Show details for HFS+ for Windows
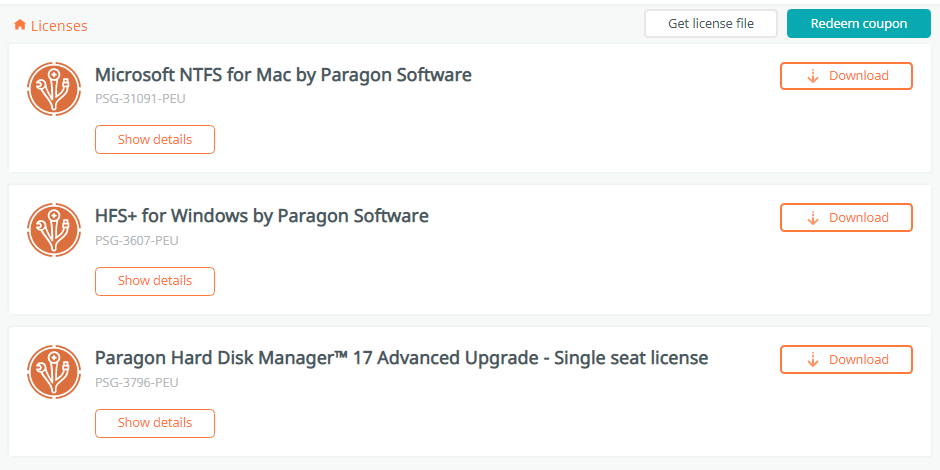Screen dimensions: 940x470 155,281
